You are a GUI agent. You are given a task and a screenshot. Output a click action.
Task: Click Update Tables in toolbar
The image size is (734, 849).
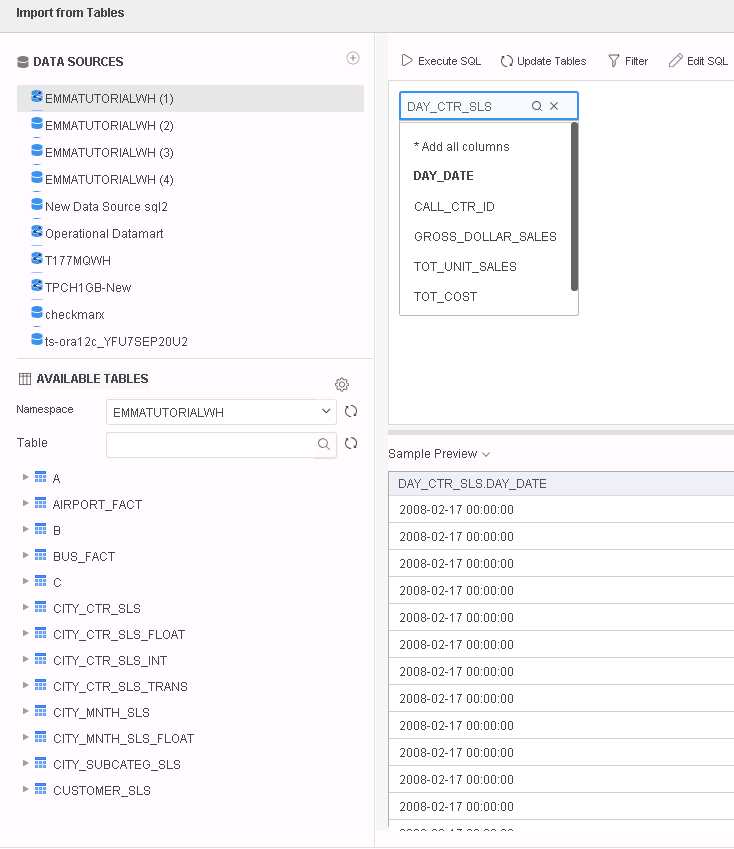(543, 61)
